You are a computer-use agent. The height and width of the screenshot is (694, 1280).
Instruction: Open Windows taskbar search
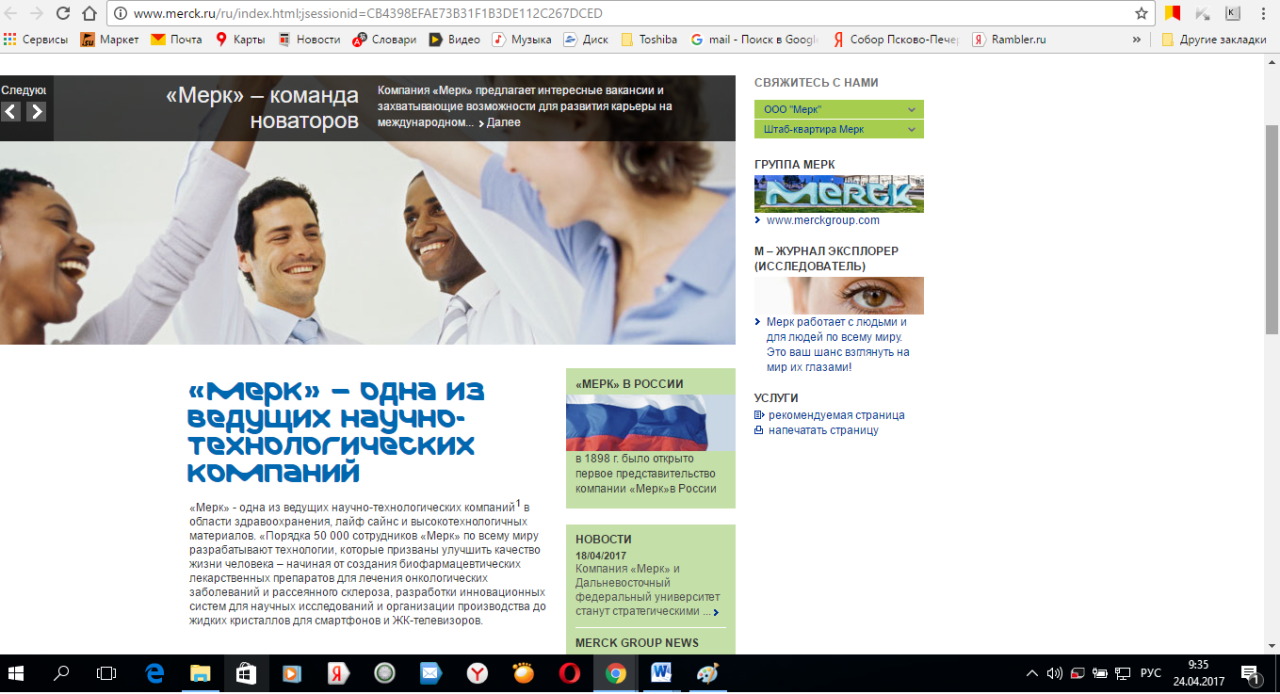(x=62, y=673)
